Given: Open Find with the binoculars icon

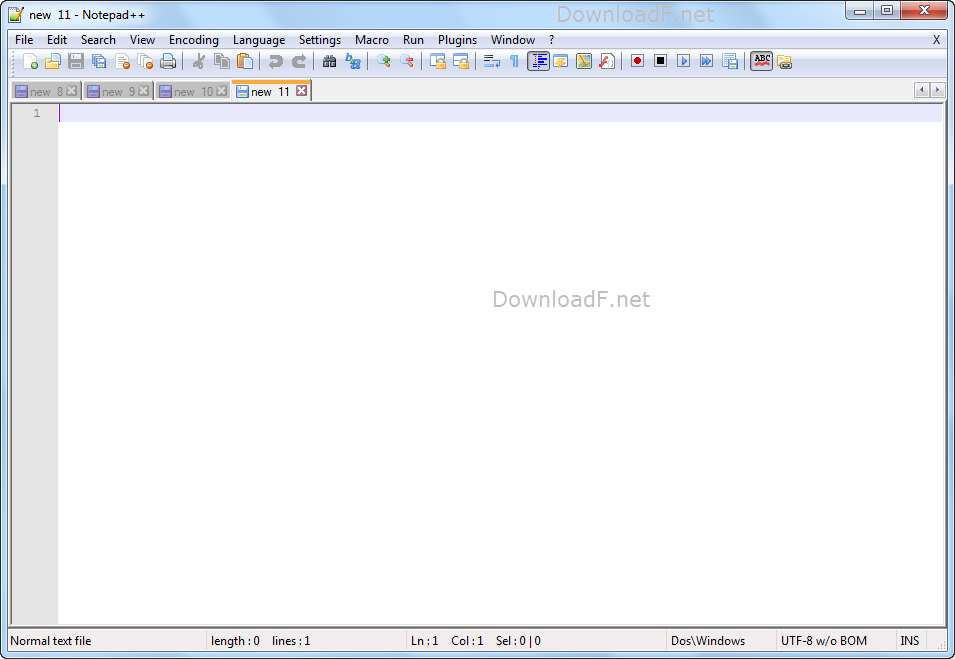Looking at the screenshot, I should (x=329, y=61).
